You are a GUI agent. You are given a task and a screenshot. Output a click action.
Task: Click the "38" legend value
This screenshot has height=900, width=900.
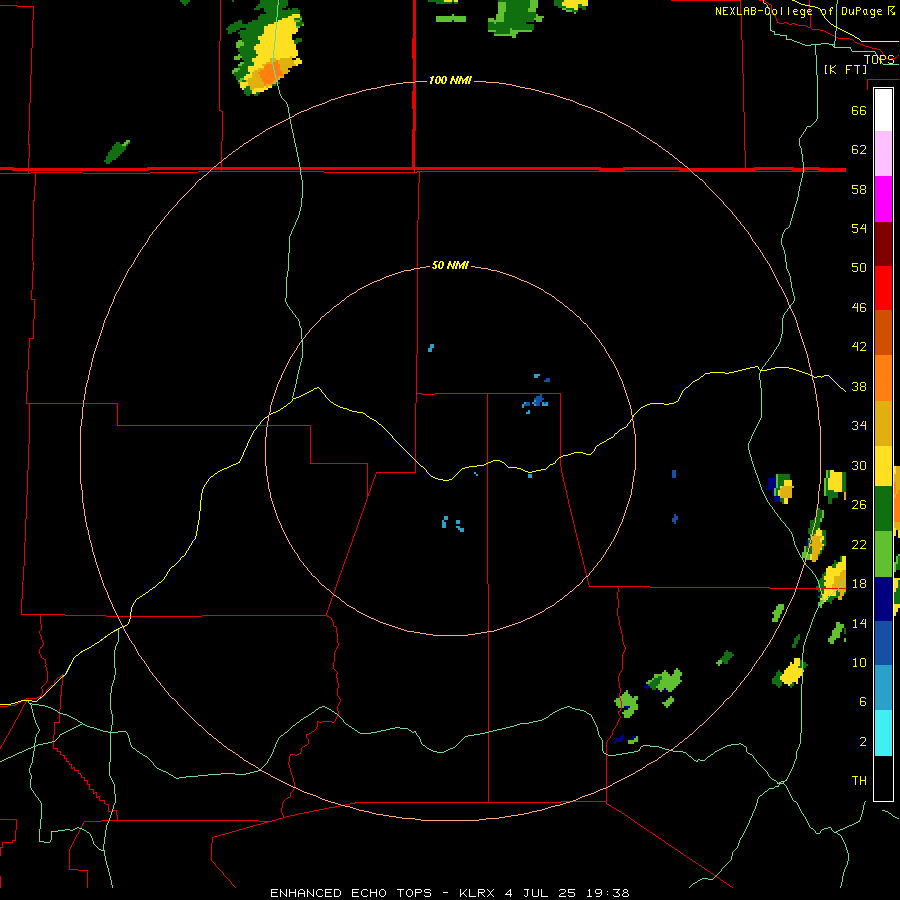859,387
